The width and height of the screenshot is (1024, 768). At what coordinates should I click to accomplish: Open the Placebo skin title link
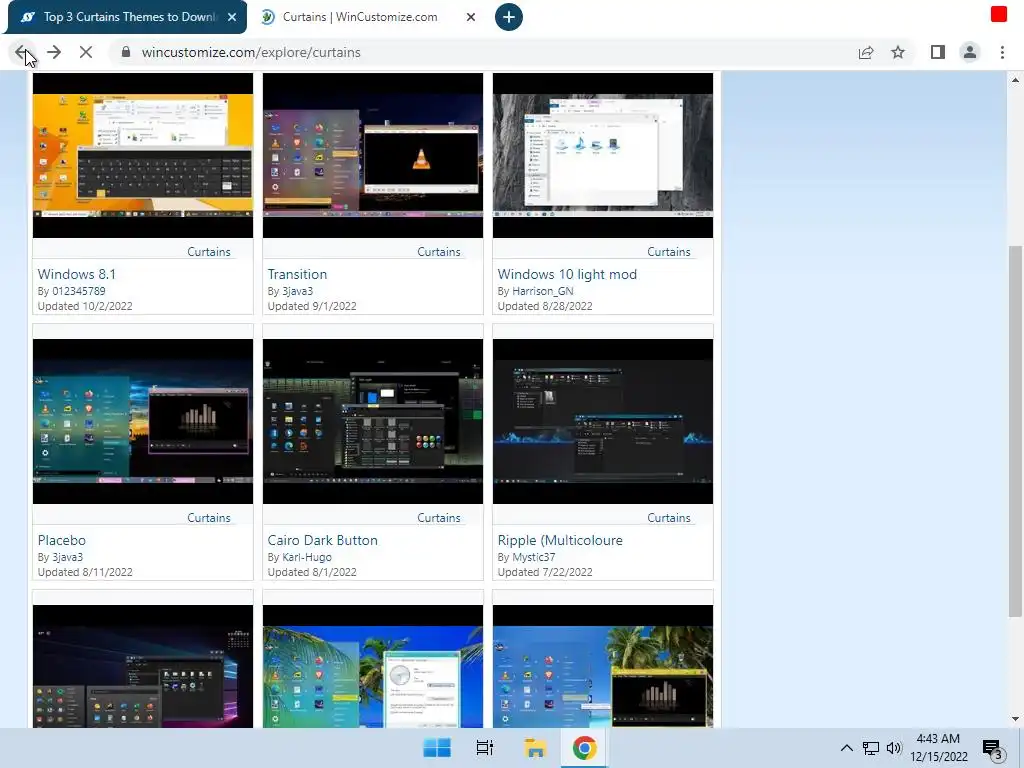coord(61,540)
